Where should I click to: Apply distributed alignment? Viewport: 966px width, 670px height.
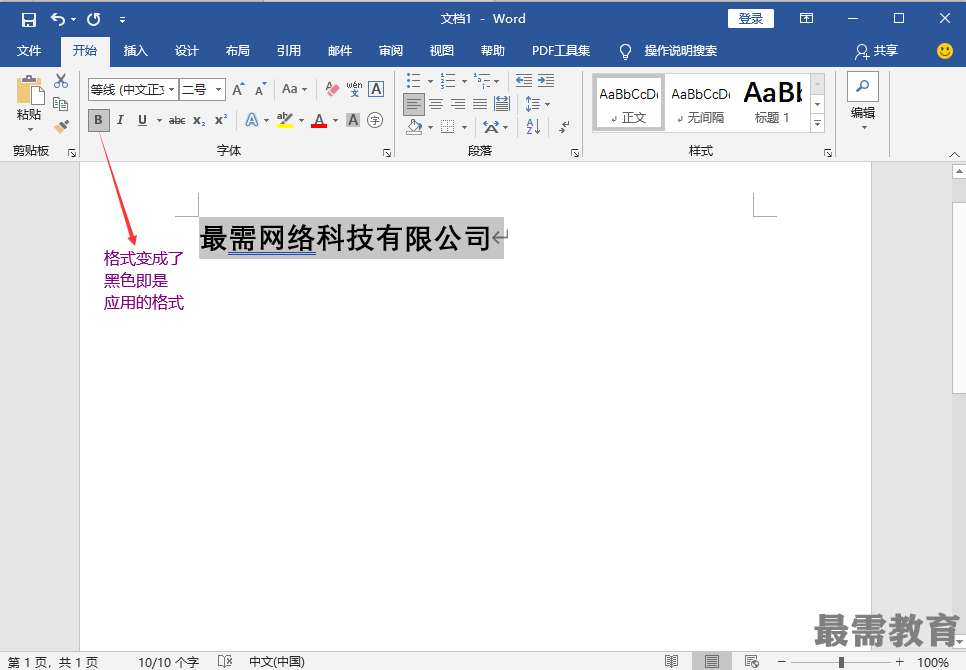point(502,104)
